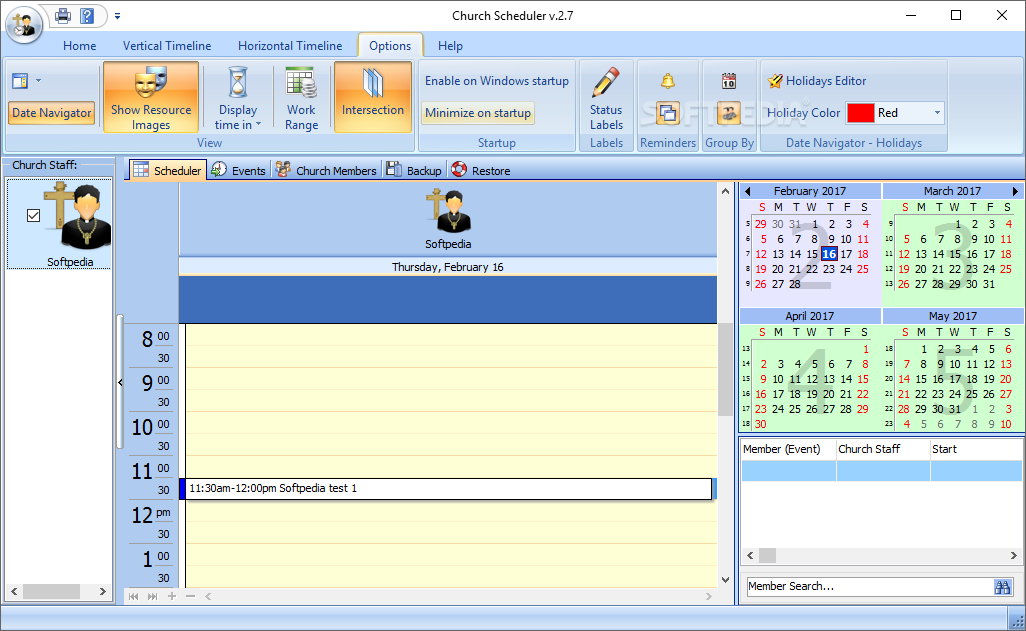This screenshot has height=631, width=1026.
Task: Uncheck the Softpedia church staff checkbox
Action: (x=33, y=215)
